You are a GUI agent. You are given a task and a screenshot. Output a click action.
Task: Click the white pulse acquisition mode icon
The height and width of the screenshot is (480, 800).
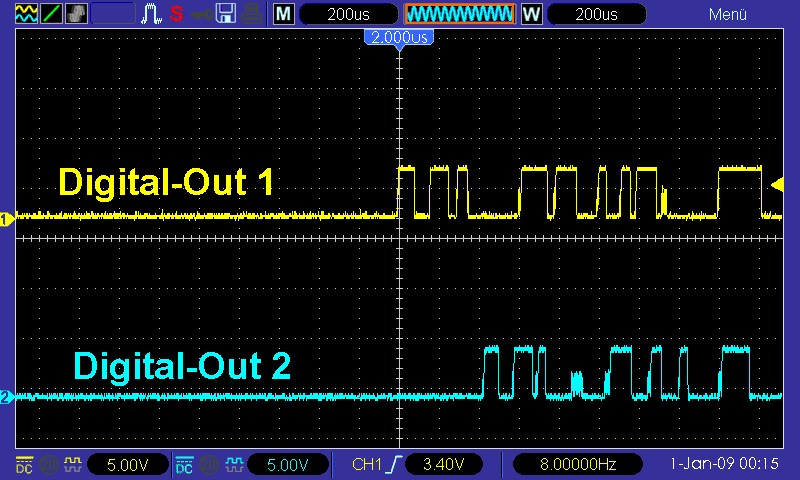(x=152, y=14)
